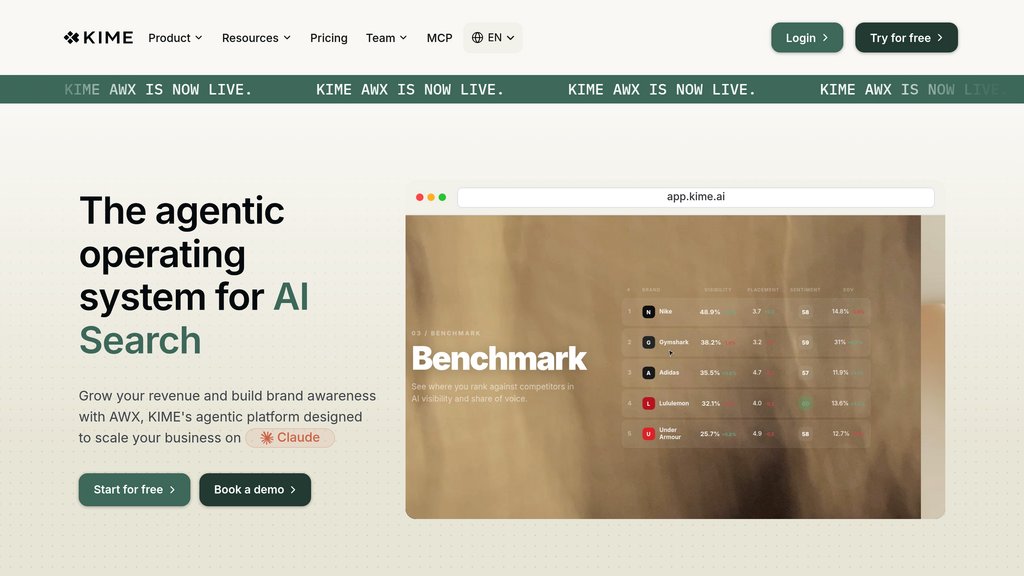
Task: Click the chevron arrow on Try for free
Action: pyautogui.click(x=940, y=38)
